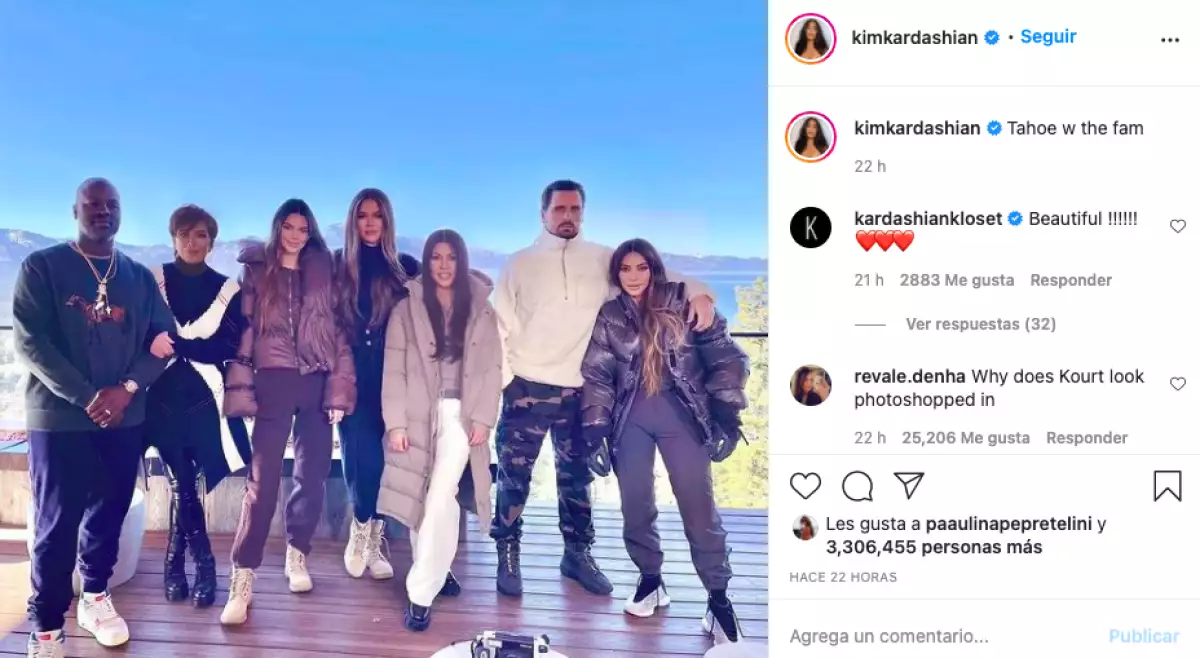Open the three-dot more options menu
The image size is (1200, 658).
(x=1170, y=40)
